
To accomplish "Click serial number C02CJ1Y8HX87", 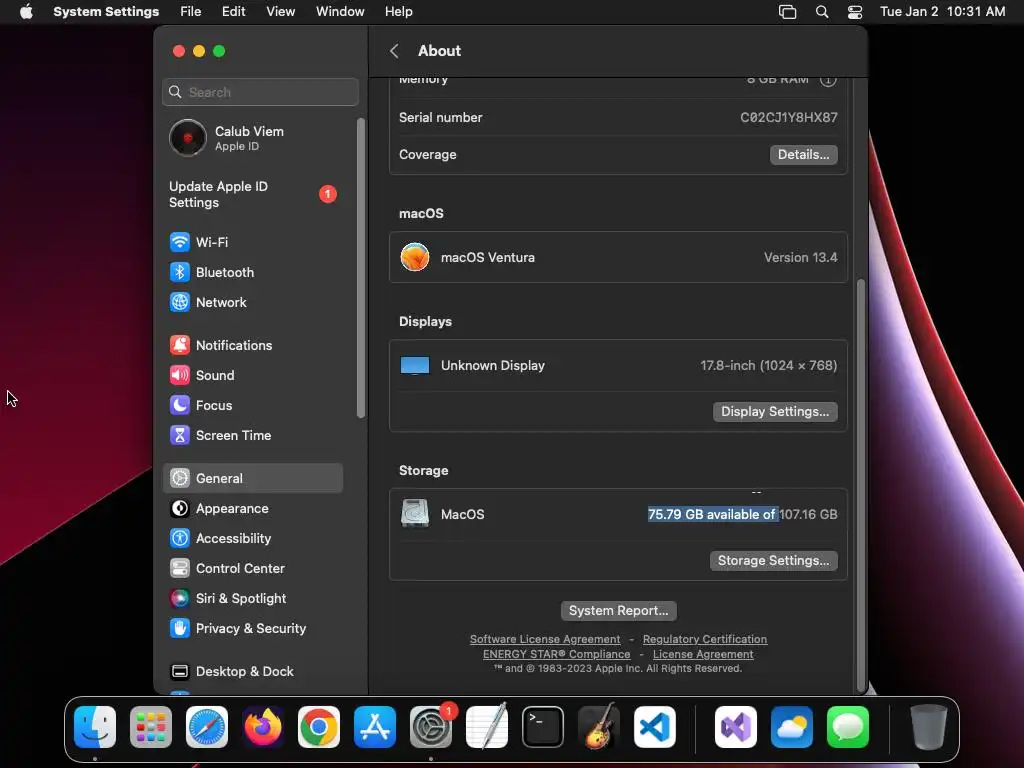I will pyautogui.click(x=788, y=118).
